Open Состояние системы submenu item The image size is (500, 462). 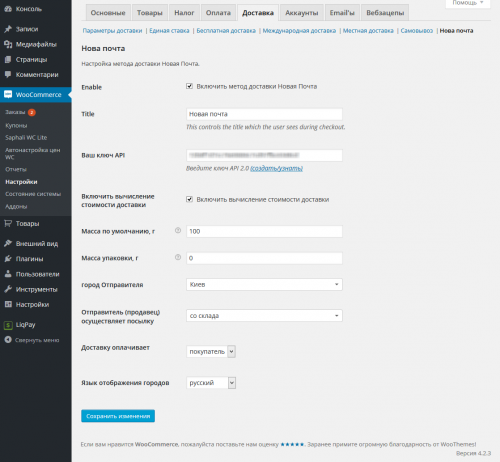point(33,194)
